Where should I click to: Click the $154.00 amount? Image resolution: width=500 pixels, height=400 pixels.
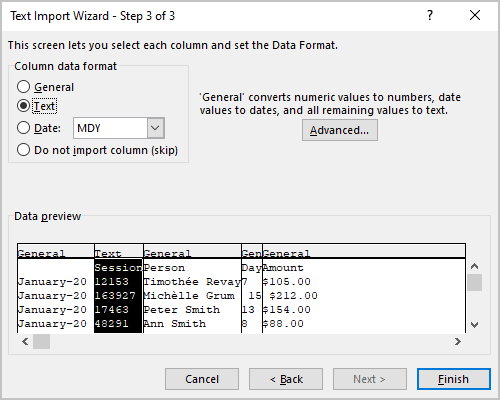(287, 310)
